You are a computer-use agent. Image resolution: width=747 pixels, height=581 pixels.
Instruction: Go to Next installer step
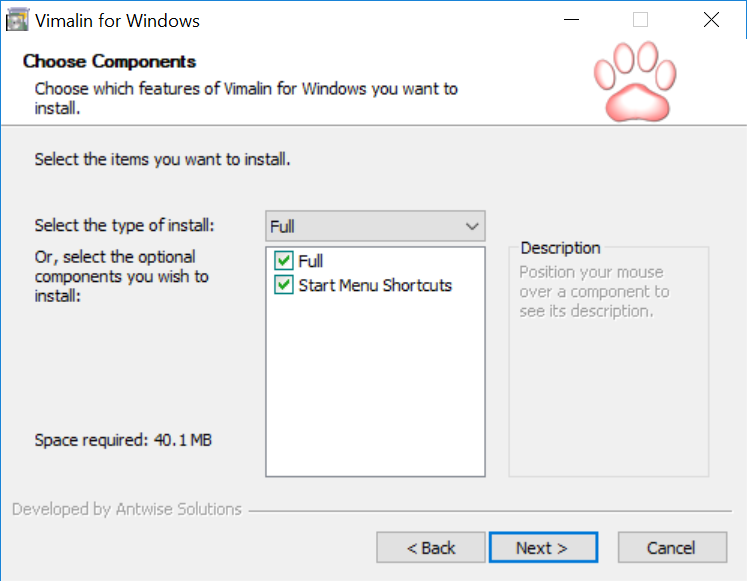544,548
